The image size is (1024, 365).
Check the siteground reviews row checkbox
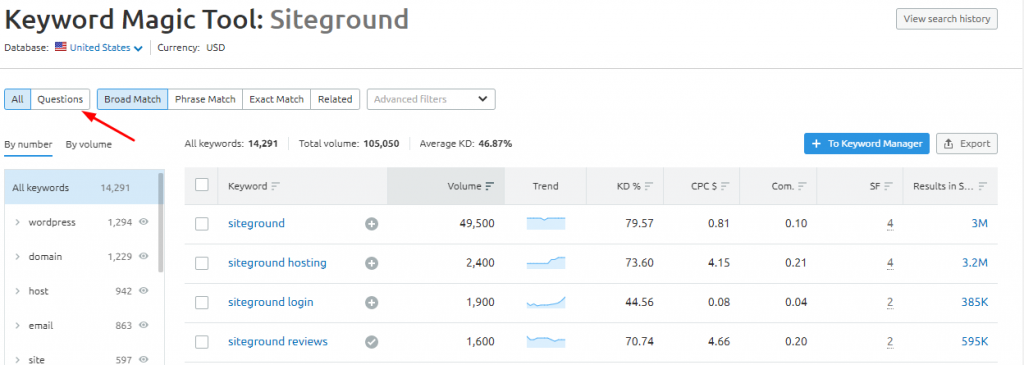(202, 341)
